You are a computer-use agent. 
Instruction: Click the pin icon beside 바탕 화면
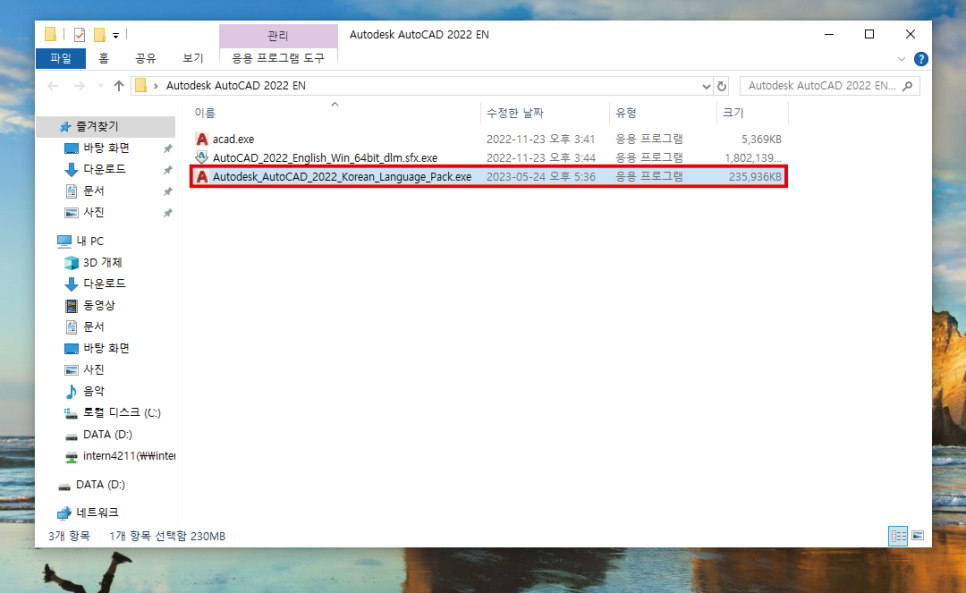point(167,148)
